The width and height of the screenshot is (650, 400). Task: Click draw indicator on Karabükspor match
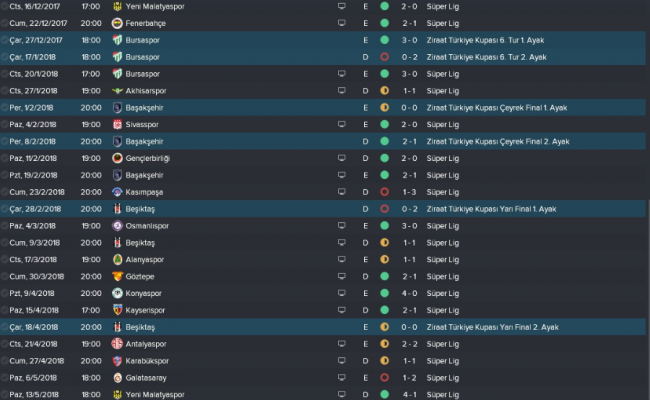pyautogui.click(x=385, y=360)
